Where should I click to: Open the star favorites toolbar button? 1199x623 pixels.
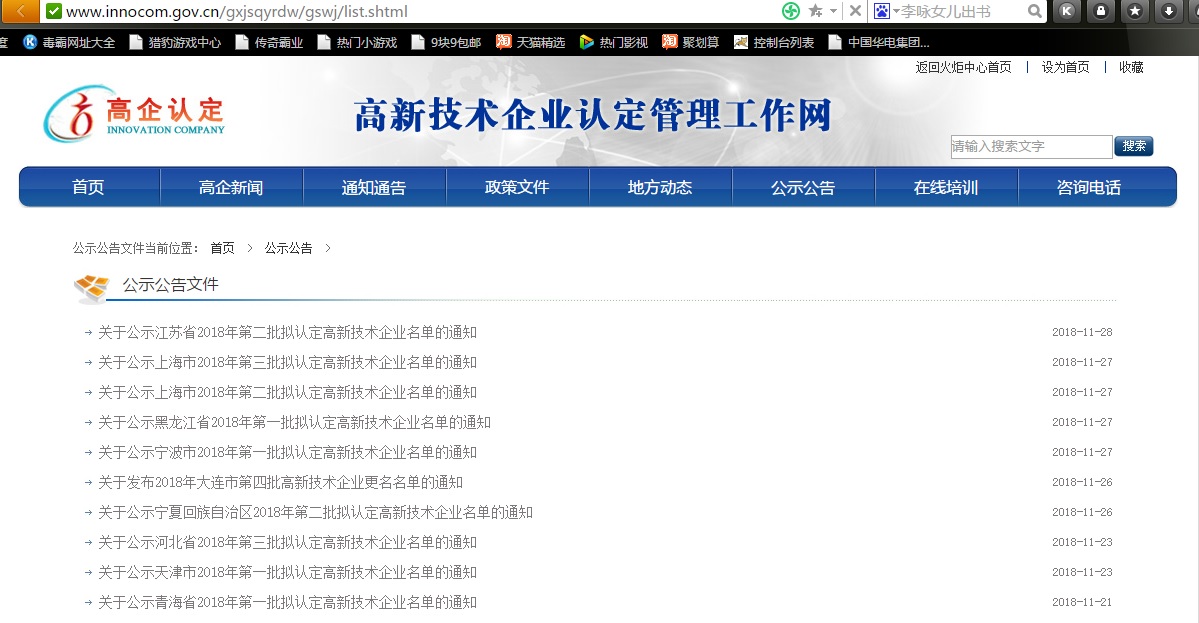(x=1134, y=11)
